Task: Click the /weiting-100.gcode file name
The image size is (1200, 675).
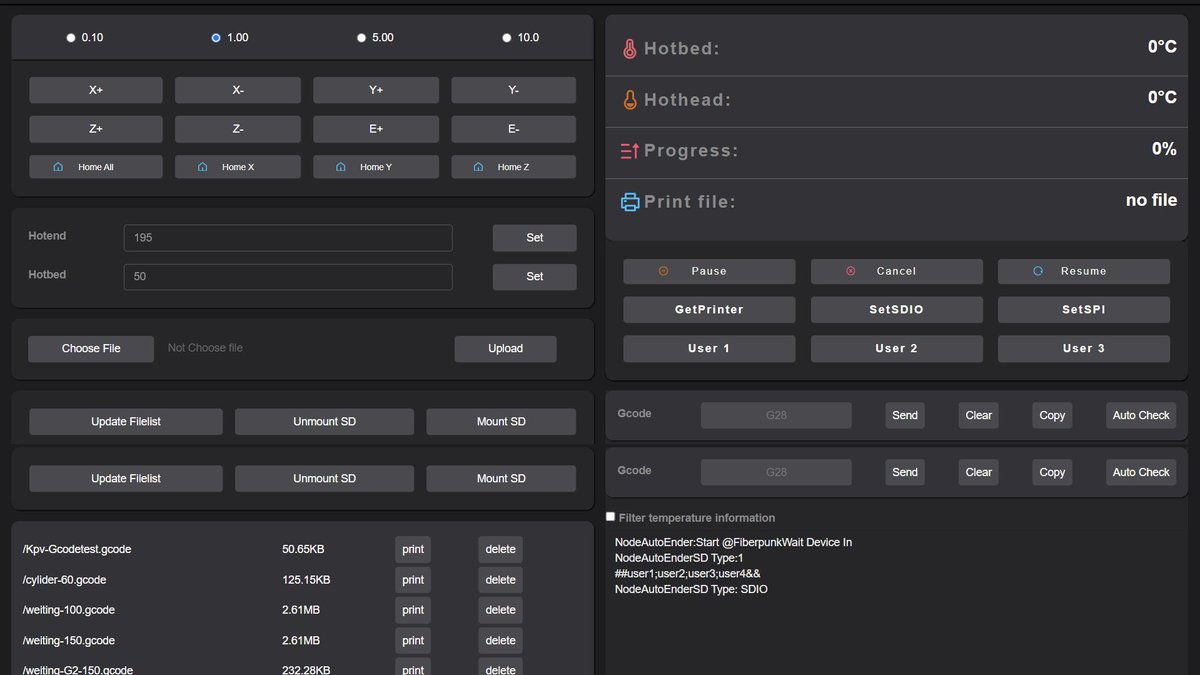Action: coord(69,610)
